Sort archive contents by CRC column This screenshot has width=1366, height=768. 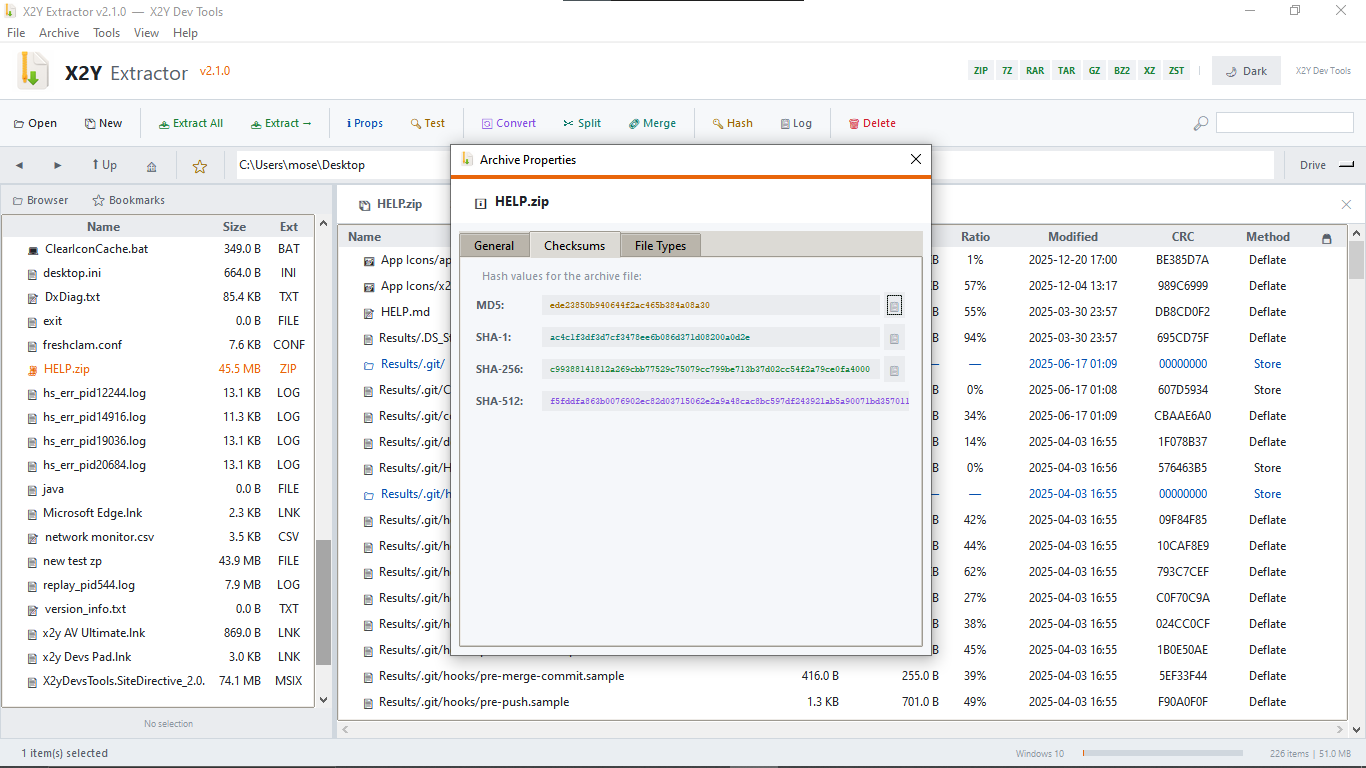point(1183,237)
